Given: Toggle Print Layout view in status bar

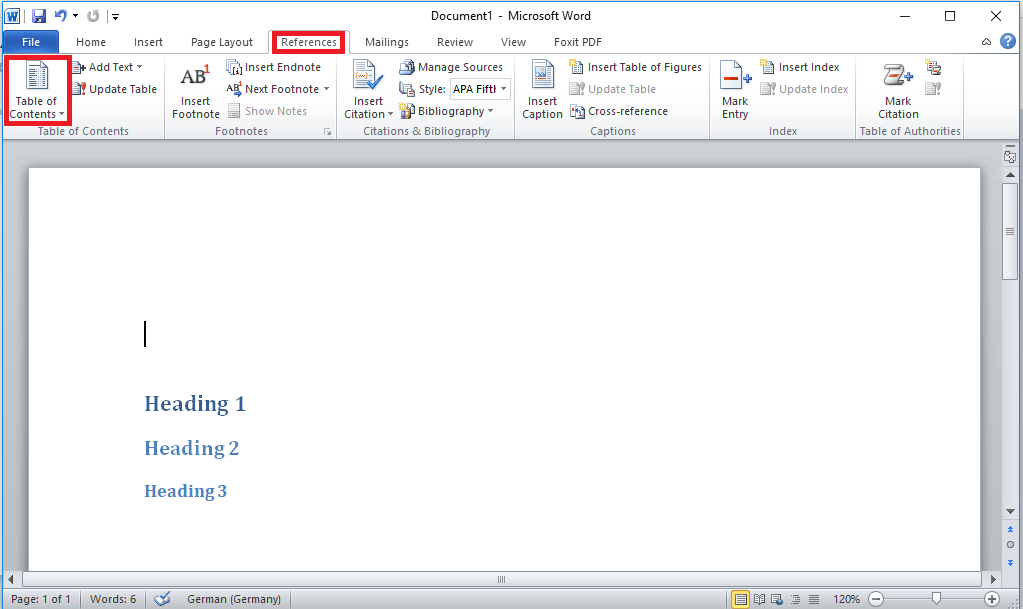Looking at the screenshot, I should 740,598.
